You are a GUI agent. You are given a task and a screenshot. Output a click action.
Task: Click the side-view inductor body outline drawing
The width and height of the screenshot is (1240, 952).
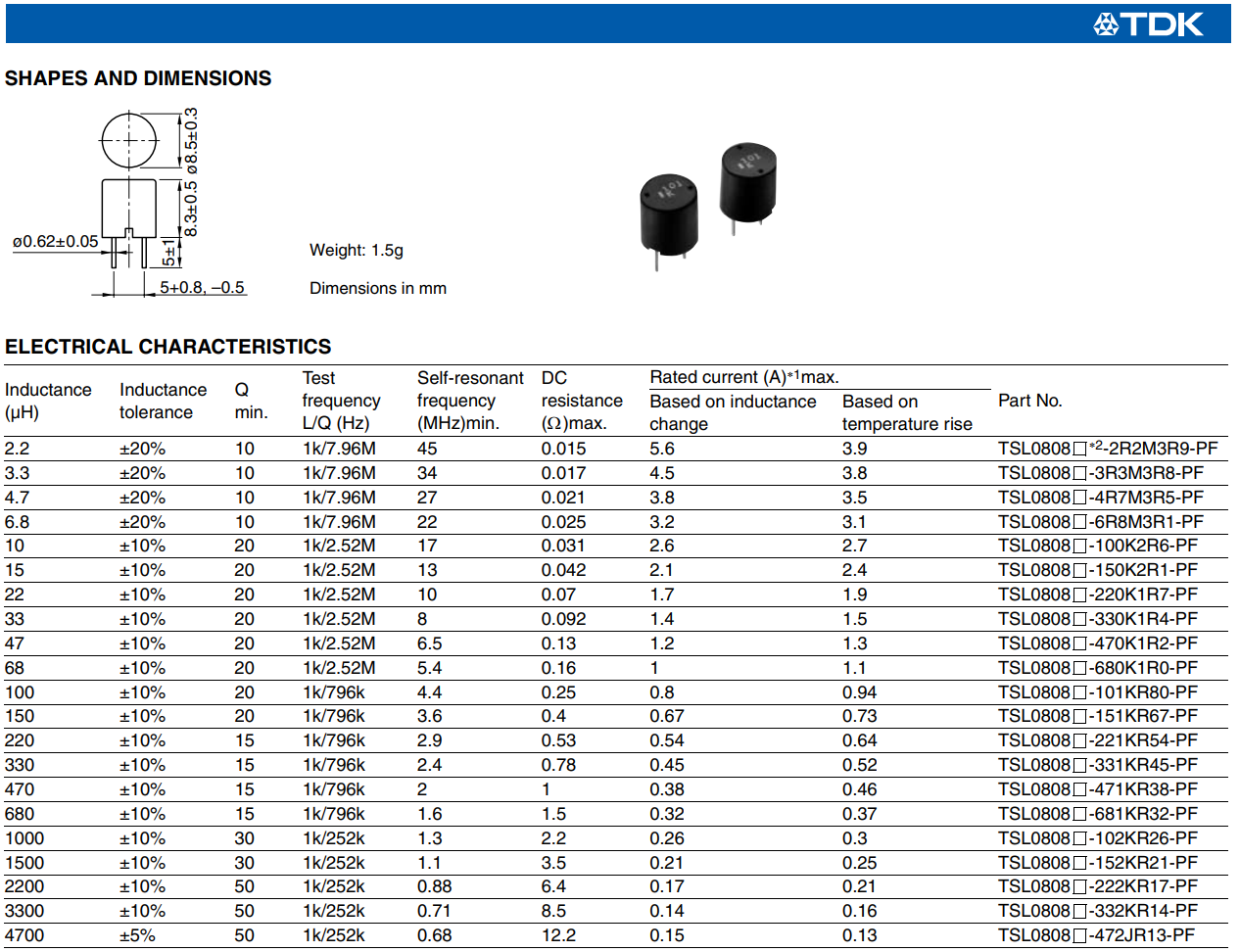(x=128, y=208)
